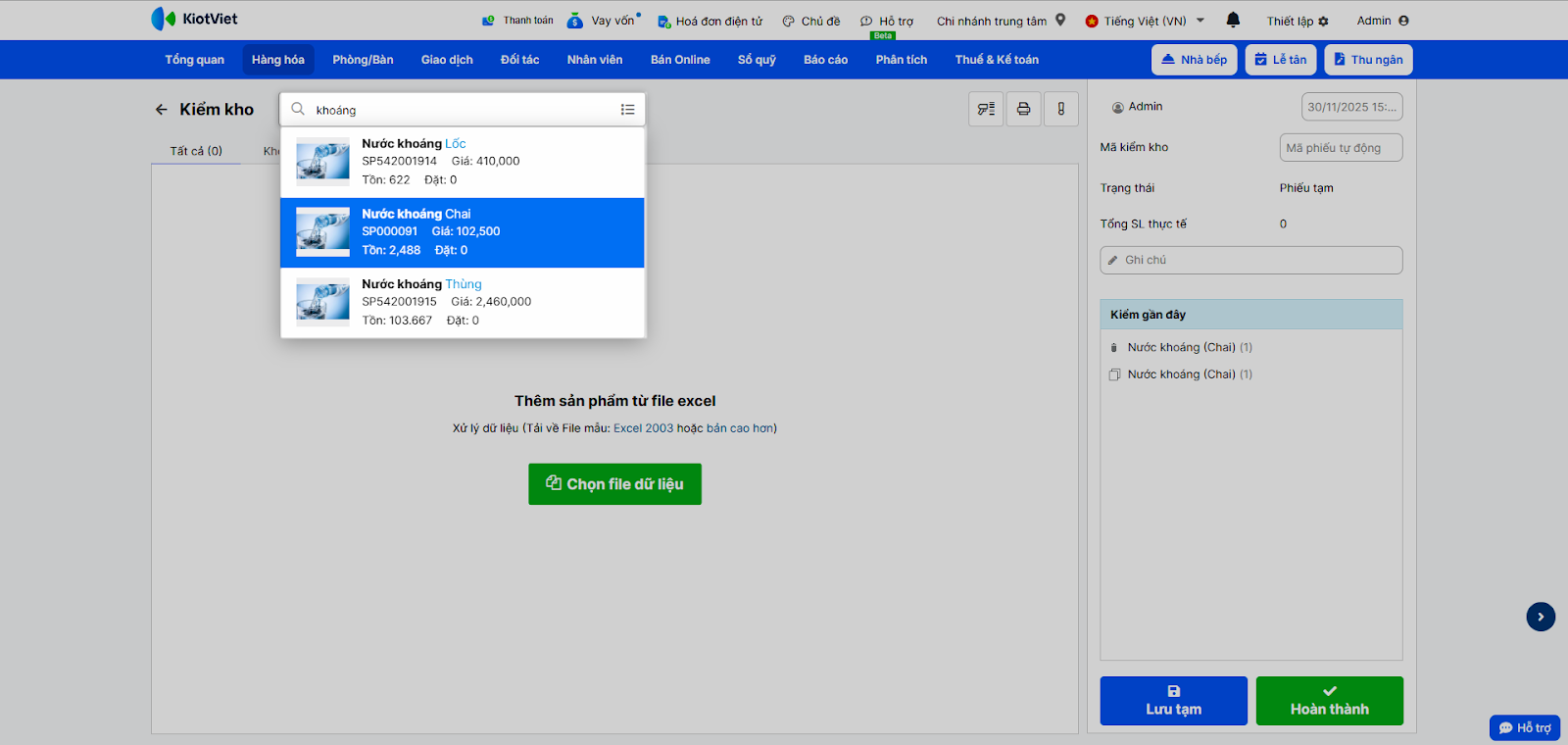Image resolution: width=1568 pixels, height=745 pixels.
Task: Select Nước khoáng Chai product thumbnail
Action: tap(322, 232)
